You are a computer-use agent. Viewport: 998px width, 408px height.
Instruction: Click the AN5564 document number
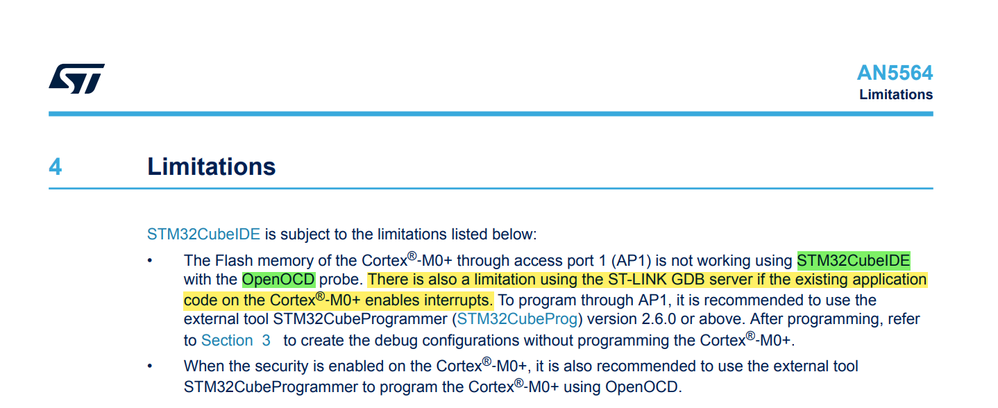click(x=894, y=74)
